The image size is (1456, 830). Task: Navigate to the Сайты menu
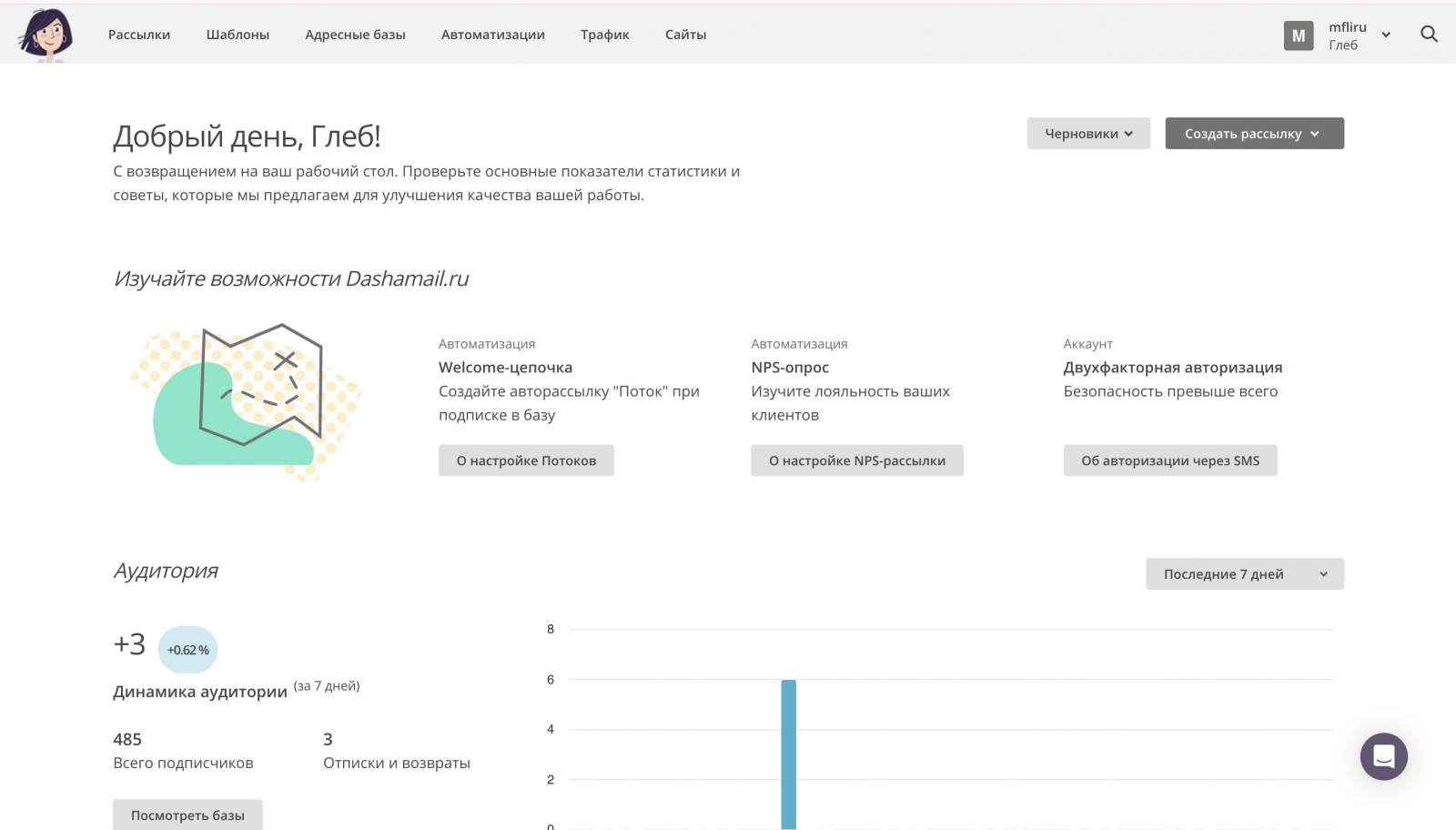point(685,35)
